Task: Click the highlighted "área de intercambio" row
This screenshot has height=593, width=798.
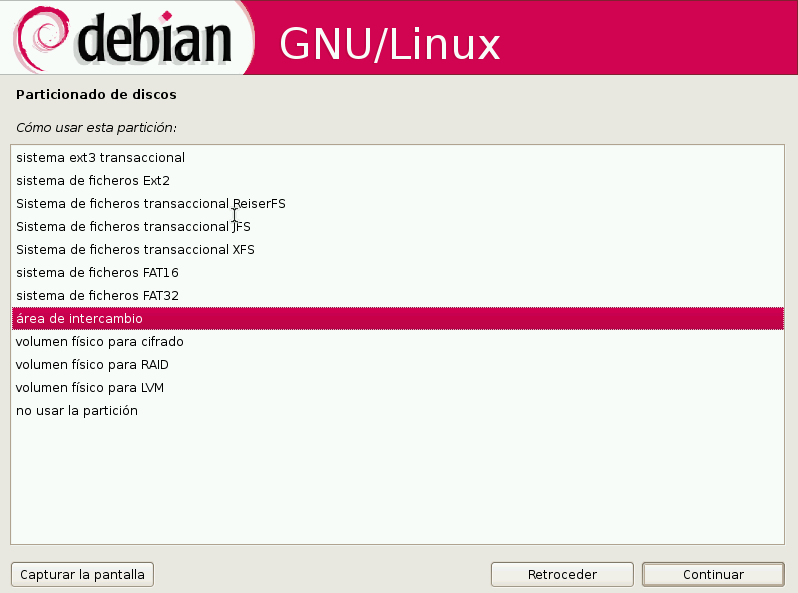Action: pos(397,319)
